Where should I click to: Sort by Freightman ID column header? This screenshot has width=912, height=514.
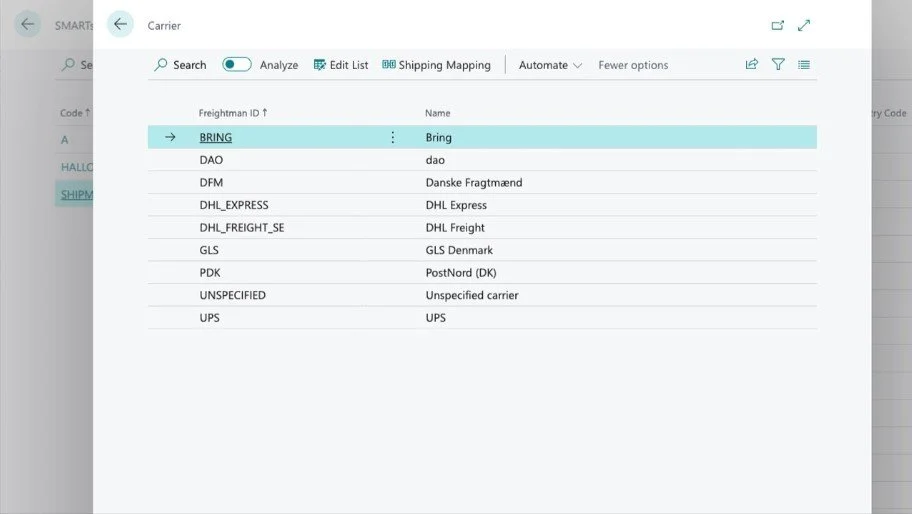click(233, 113)
